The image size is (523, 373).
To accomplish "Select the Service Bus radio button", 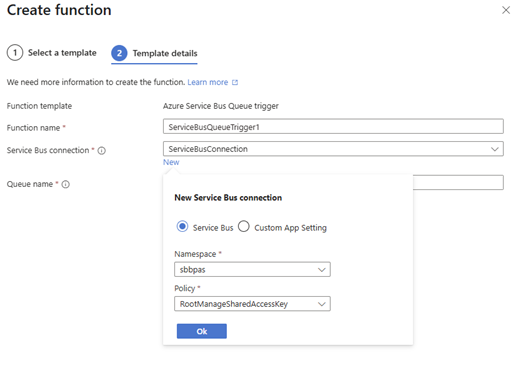I will (182, 227).
